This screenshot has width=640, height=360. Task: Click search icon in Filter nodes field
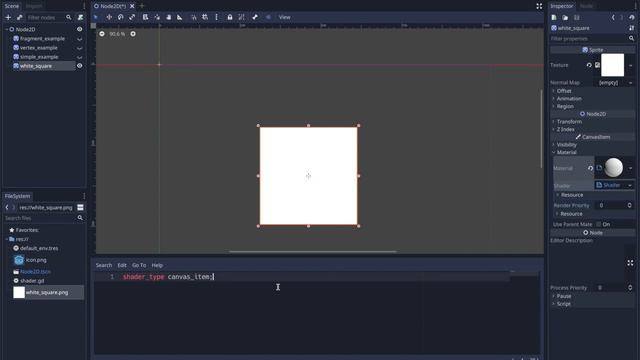(x=69, y=18)
